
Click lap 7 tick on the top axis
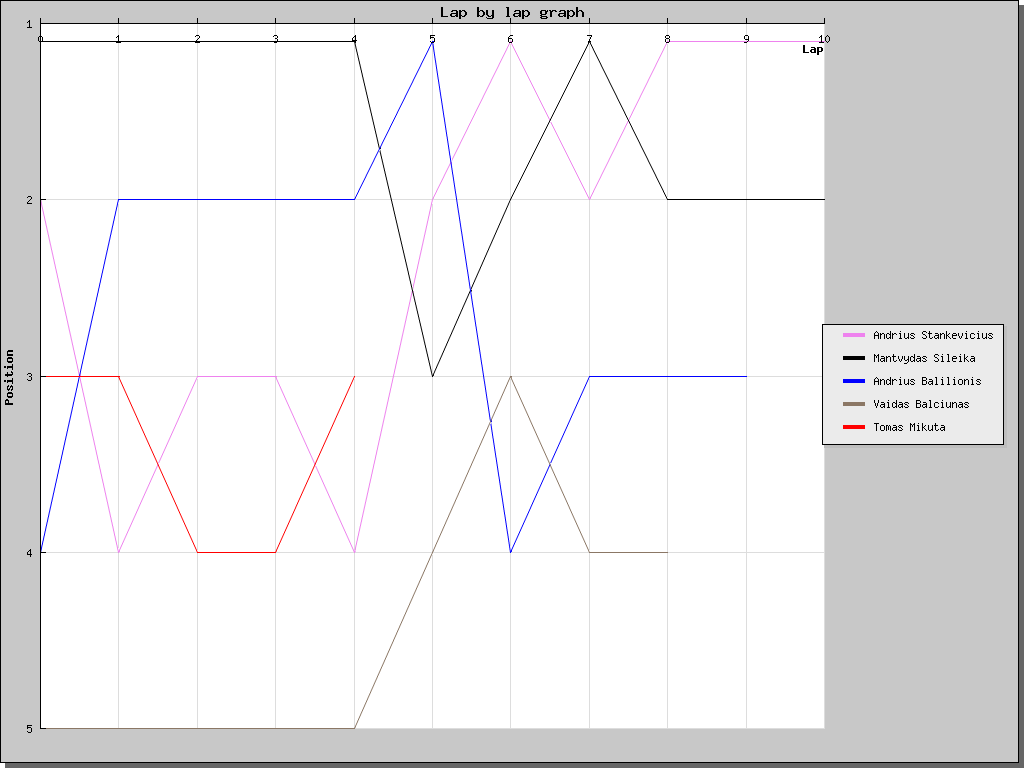coord(589,39)
